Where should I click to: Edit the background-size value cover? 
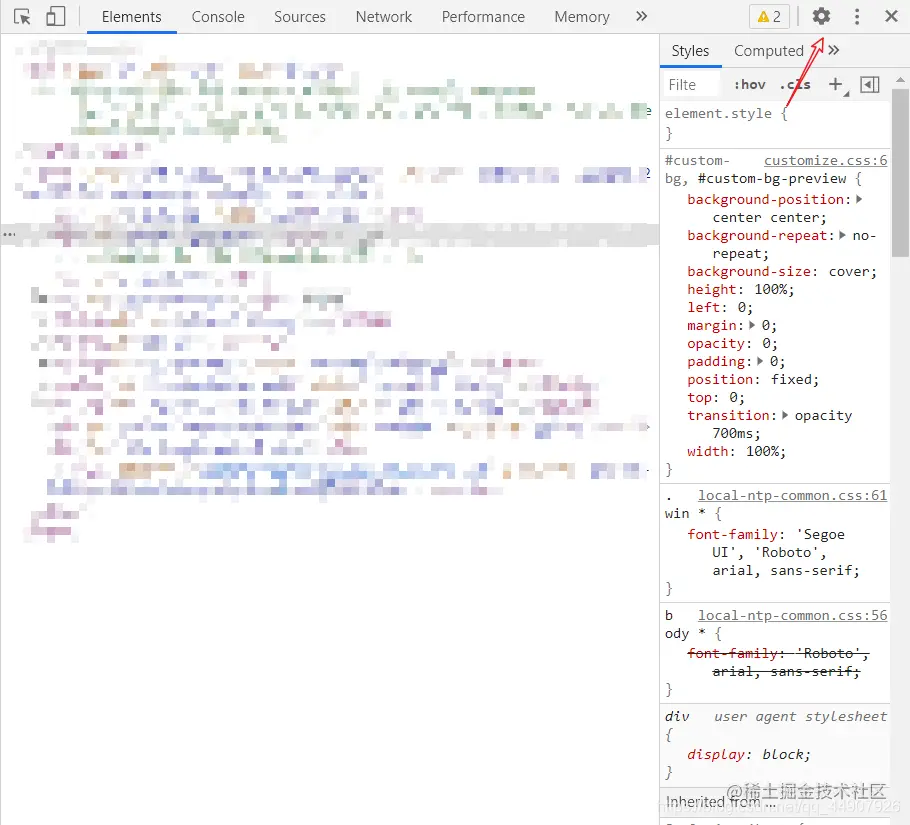(x=848, y=272)
